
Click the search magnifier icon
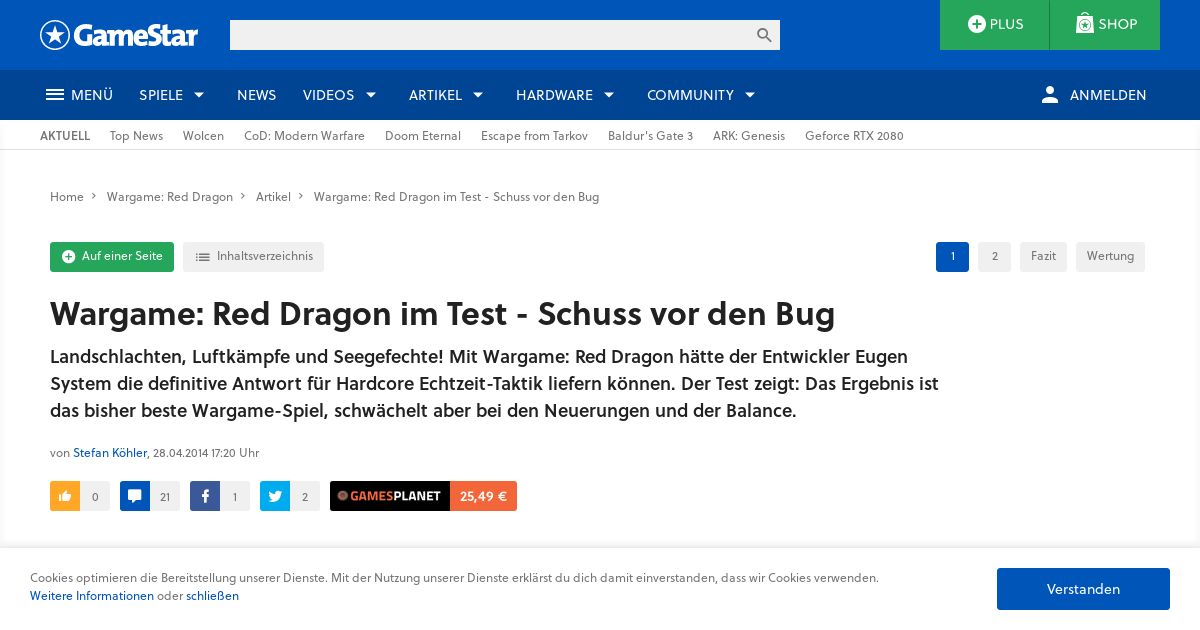(764, 35)
